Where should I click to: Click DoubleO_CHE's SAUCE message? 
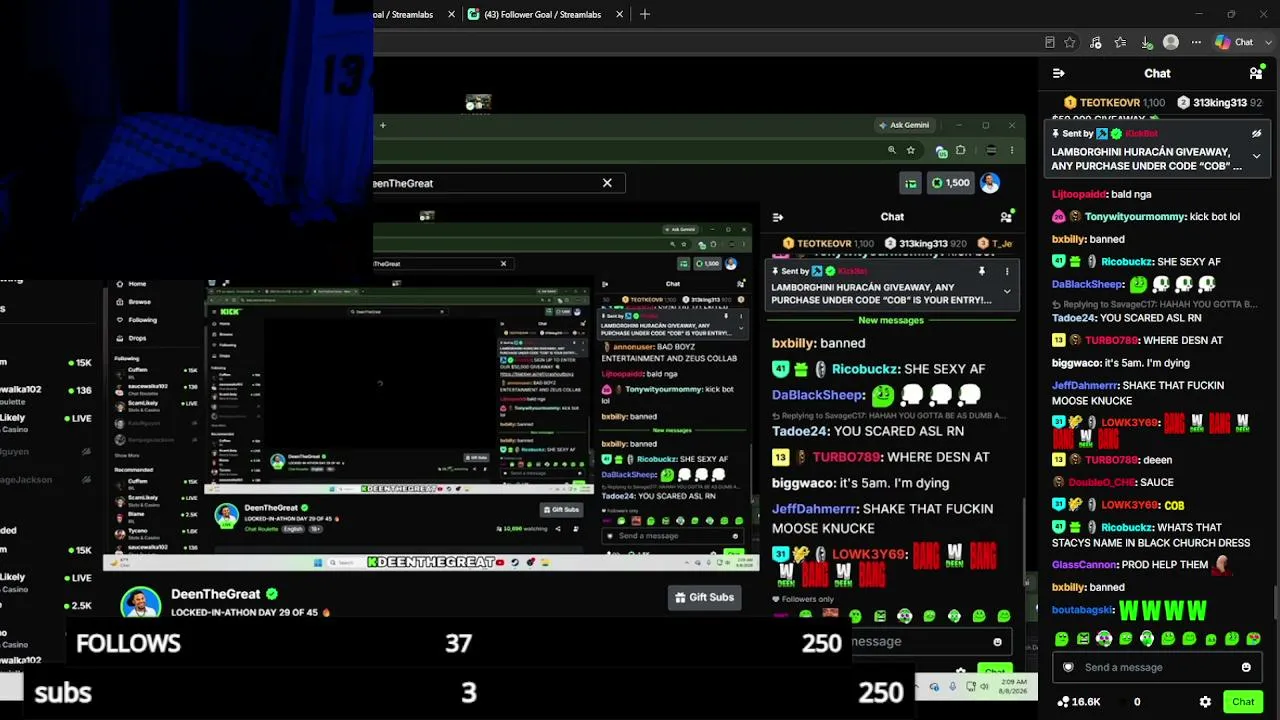click(1114, 482)
